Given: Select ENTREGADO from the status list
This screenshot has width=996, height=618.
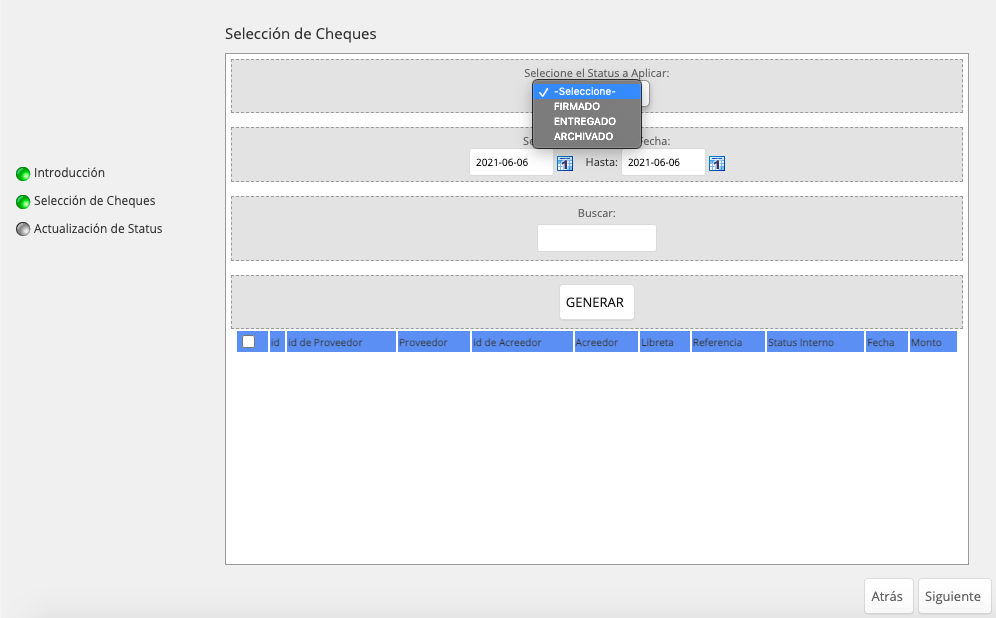Looking at the screenshot, I should [587, 121].
